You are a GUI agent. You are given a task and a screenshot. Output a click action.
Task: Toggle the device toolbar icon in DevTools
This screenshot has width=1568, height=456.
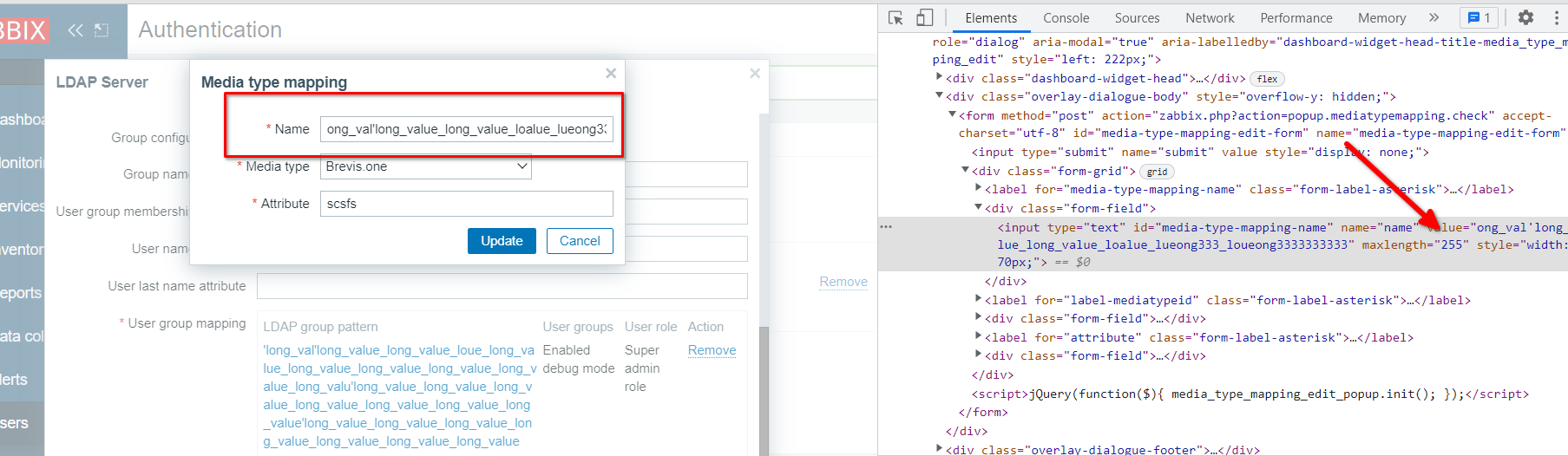925,17
